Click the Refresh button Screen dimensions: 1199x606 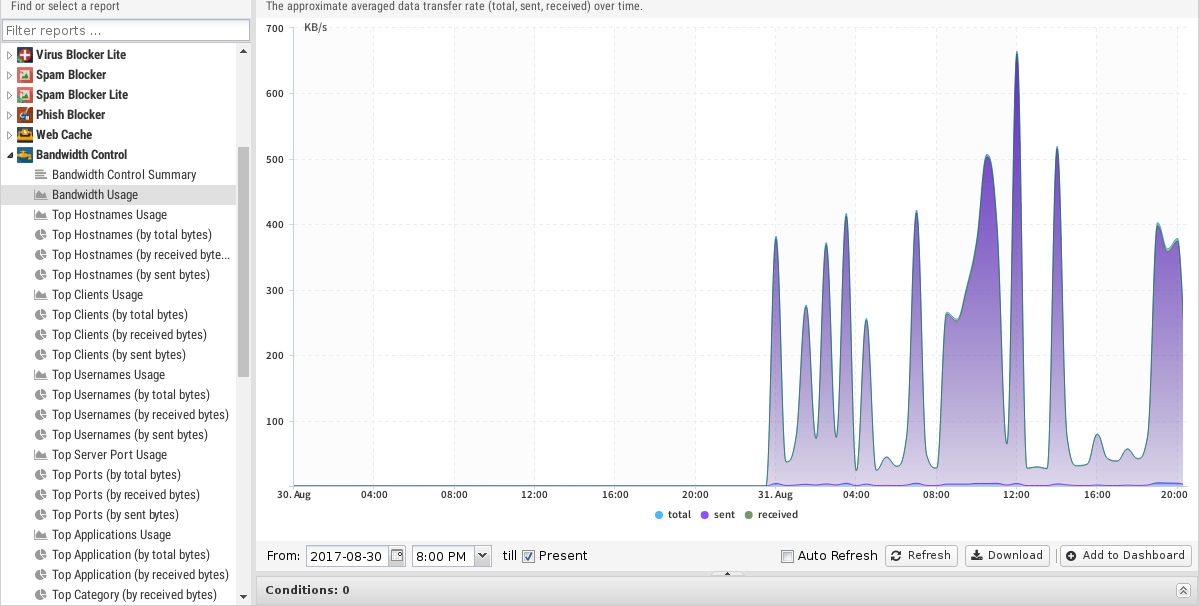(x=921, y=556)
